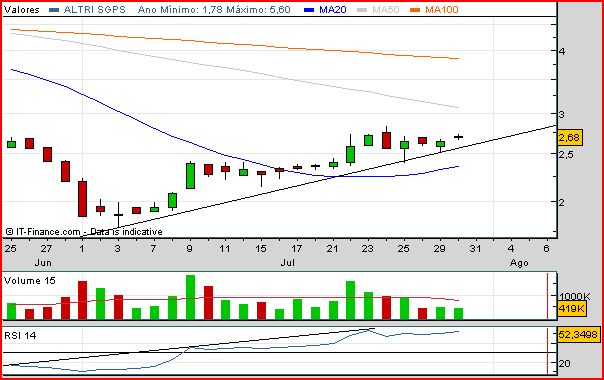Click date 1 on the time axis

pyautogui.click(x=82, y=249)
